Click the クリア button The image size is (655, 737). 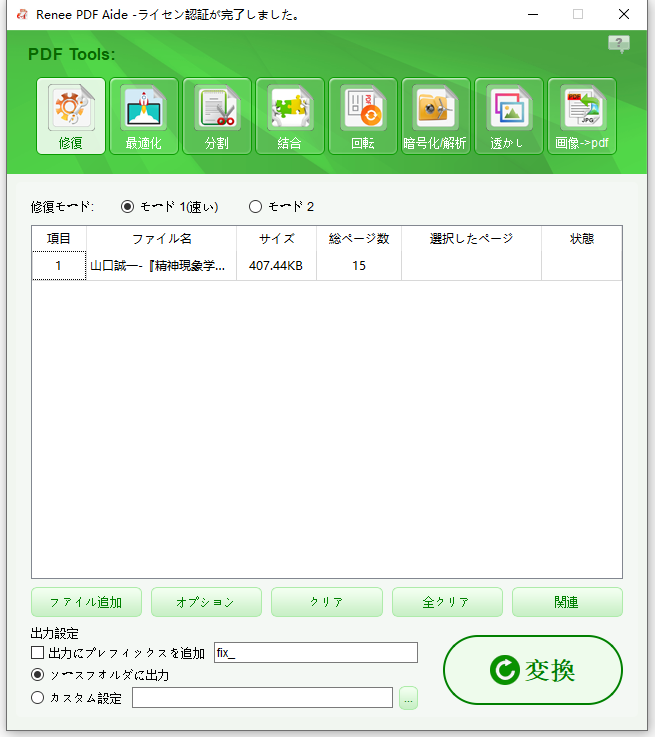(327, 602)
